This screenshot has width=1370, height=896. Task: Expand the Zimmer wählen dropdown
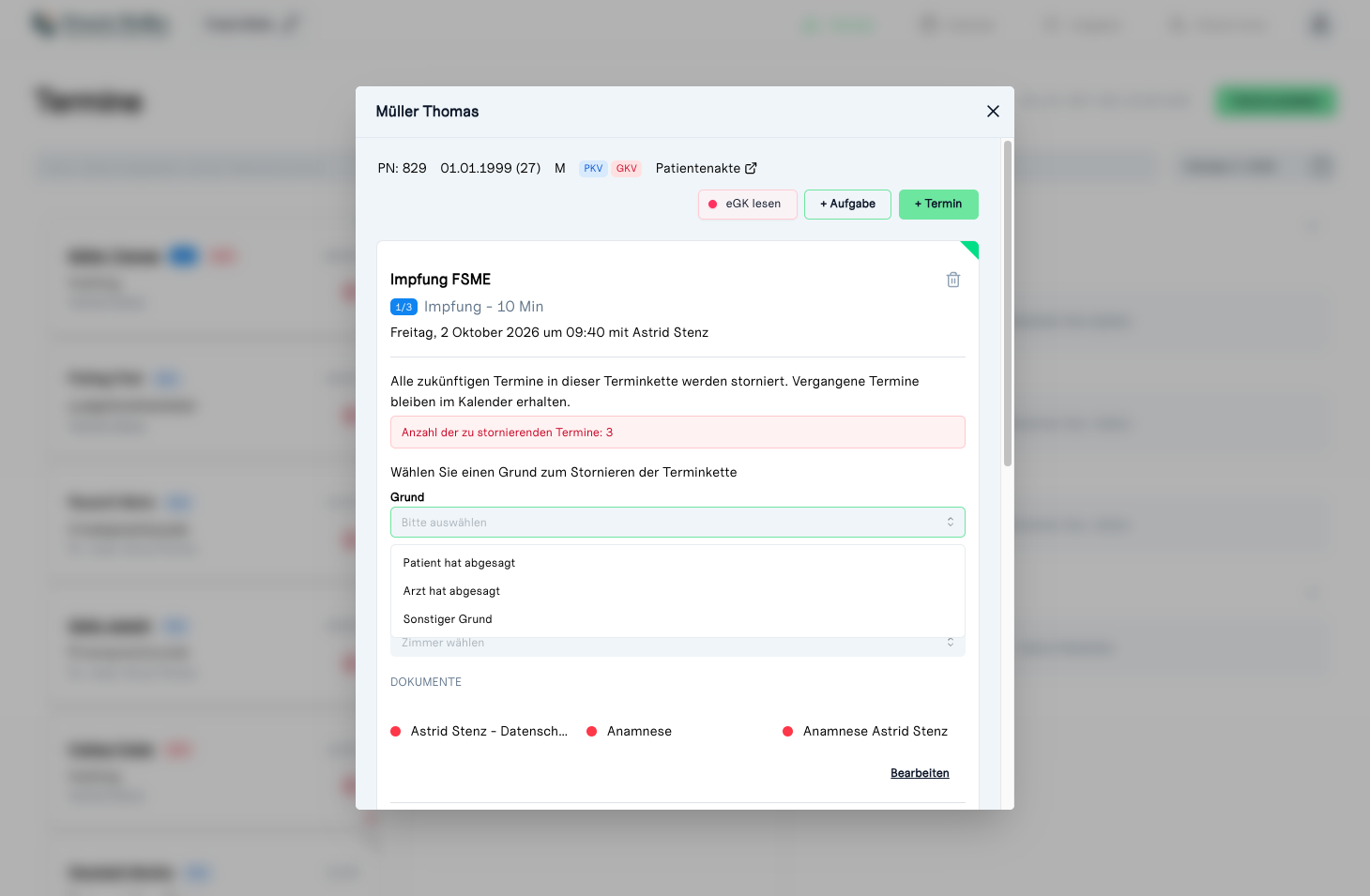coord(677,645)
